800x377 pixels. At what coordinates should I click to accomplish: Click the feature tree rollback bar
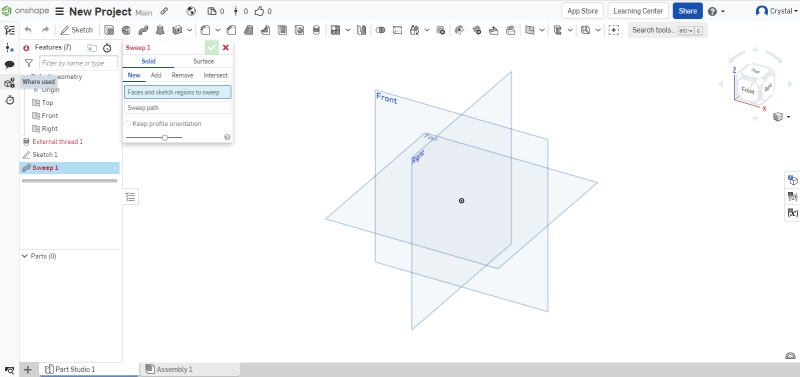(69, 181)
